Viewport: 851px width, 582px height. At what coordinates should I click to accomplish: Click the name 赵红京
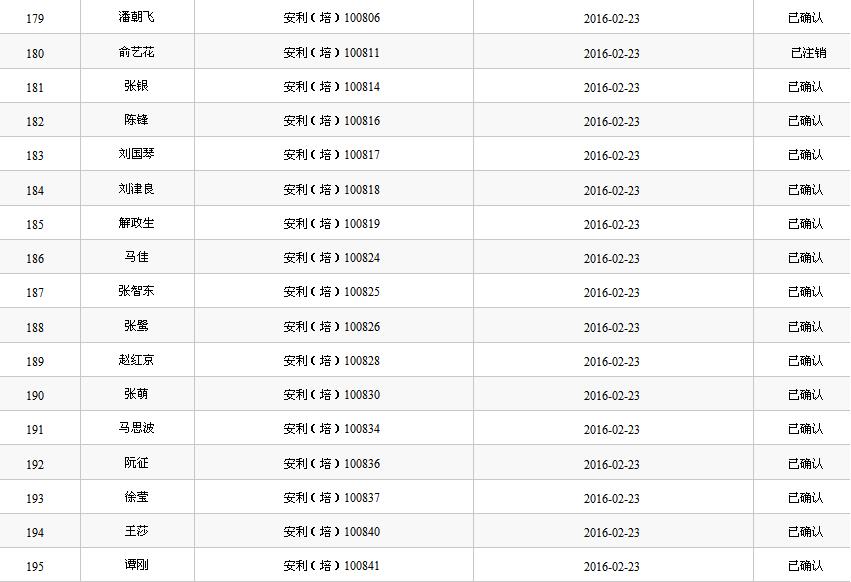click(136, 361)
